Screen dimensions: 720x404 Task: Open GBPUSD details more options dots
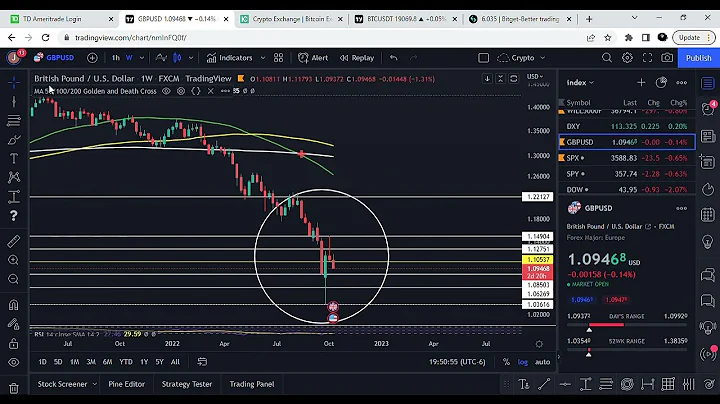681,208
